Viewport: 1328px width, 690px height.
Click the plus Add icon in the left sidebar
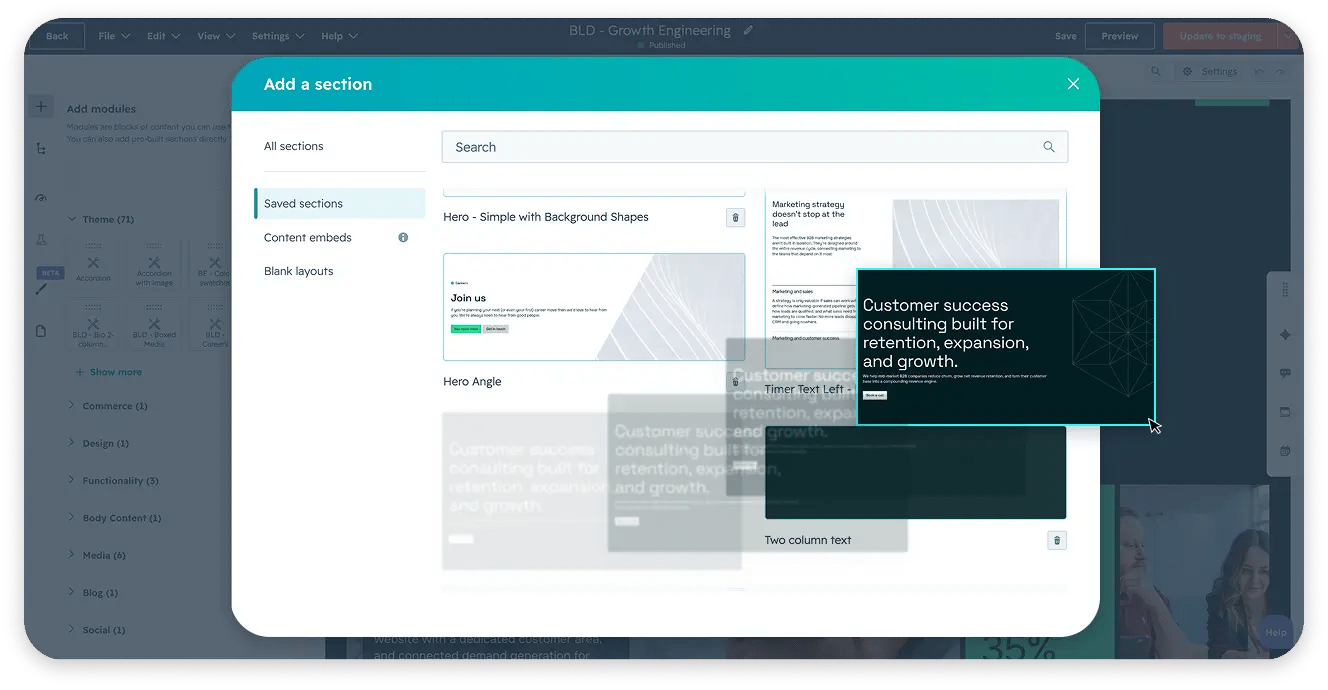click(41, 106)
